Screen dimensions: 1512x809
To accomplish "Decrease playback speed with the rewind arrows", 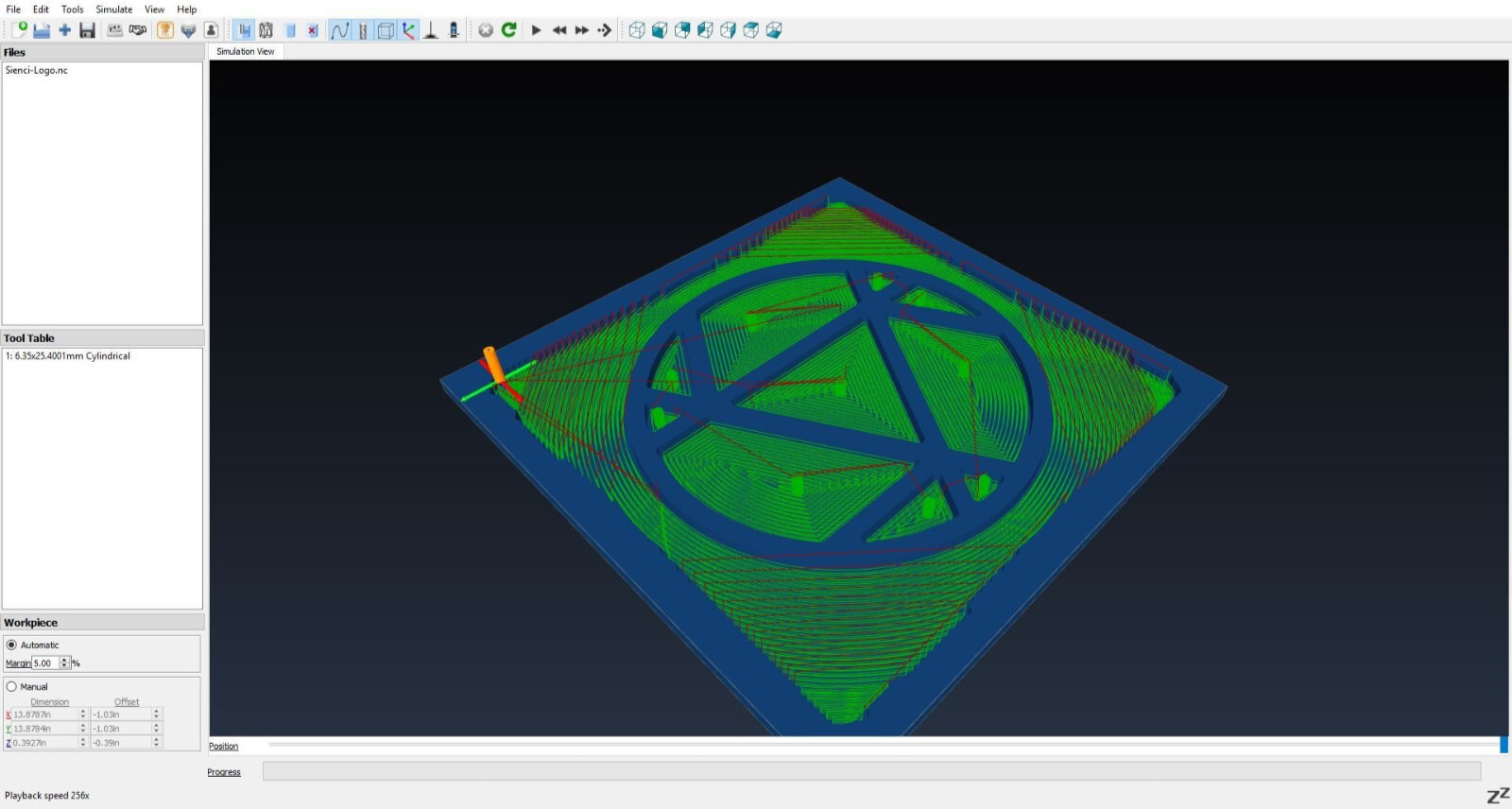I will point(559,30).
